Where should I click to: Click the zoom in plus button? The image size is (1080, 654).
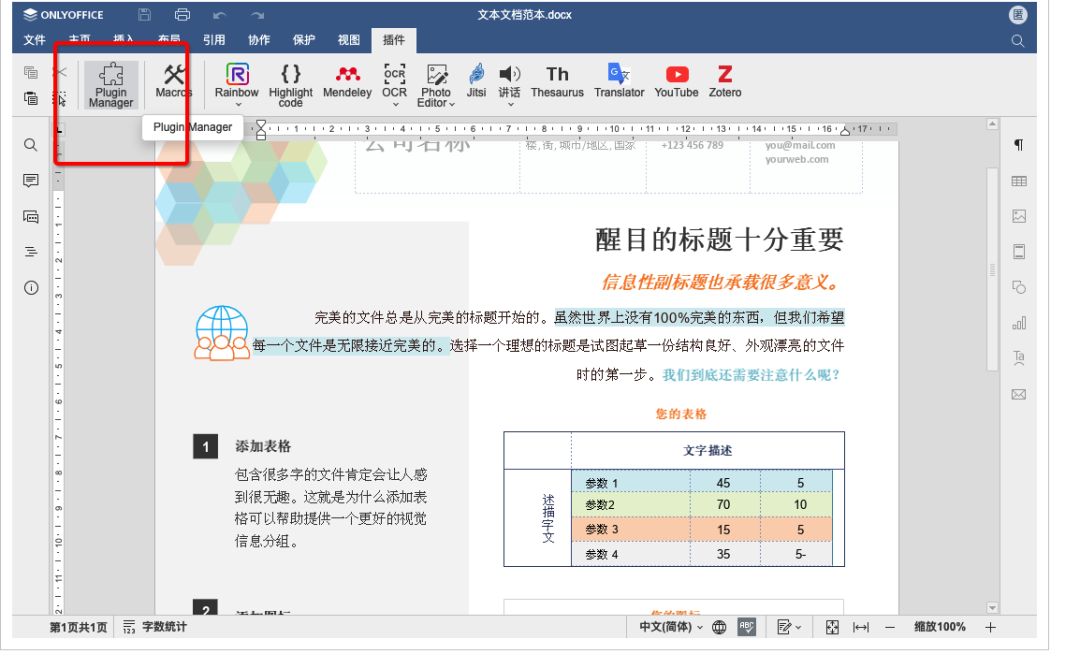click(x=990, y=627)
